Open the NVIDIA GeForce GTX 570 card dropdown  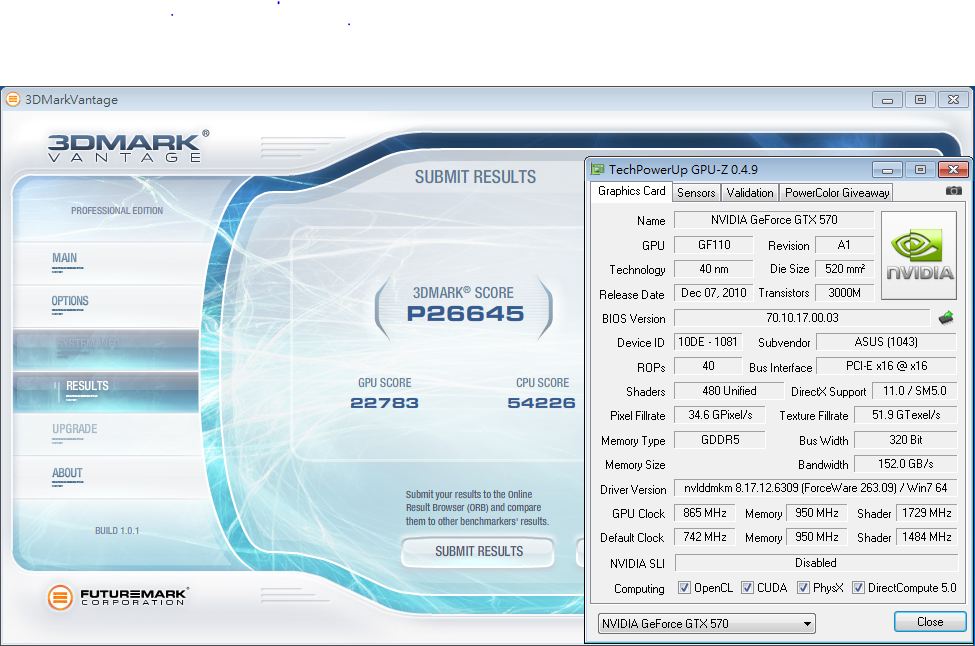click(706, 623)
